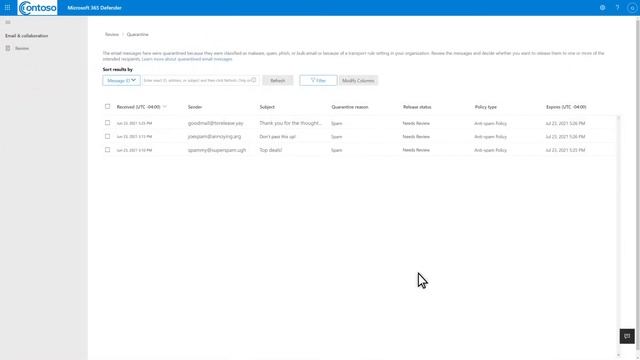
Task: Open the Message ID sort dropdown
Action: point(121,80)
